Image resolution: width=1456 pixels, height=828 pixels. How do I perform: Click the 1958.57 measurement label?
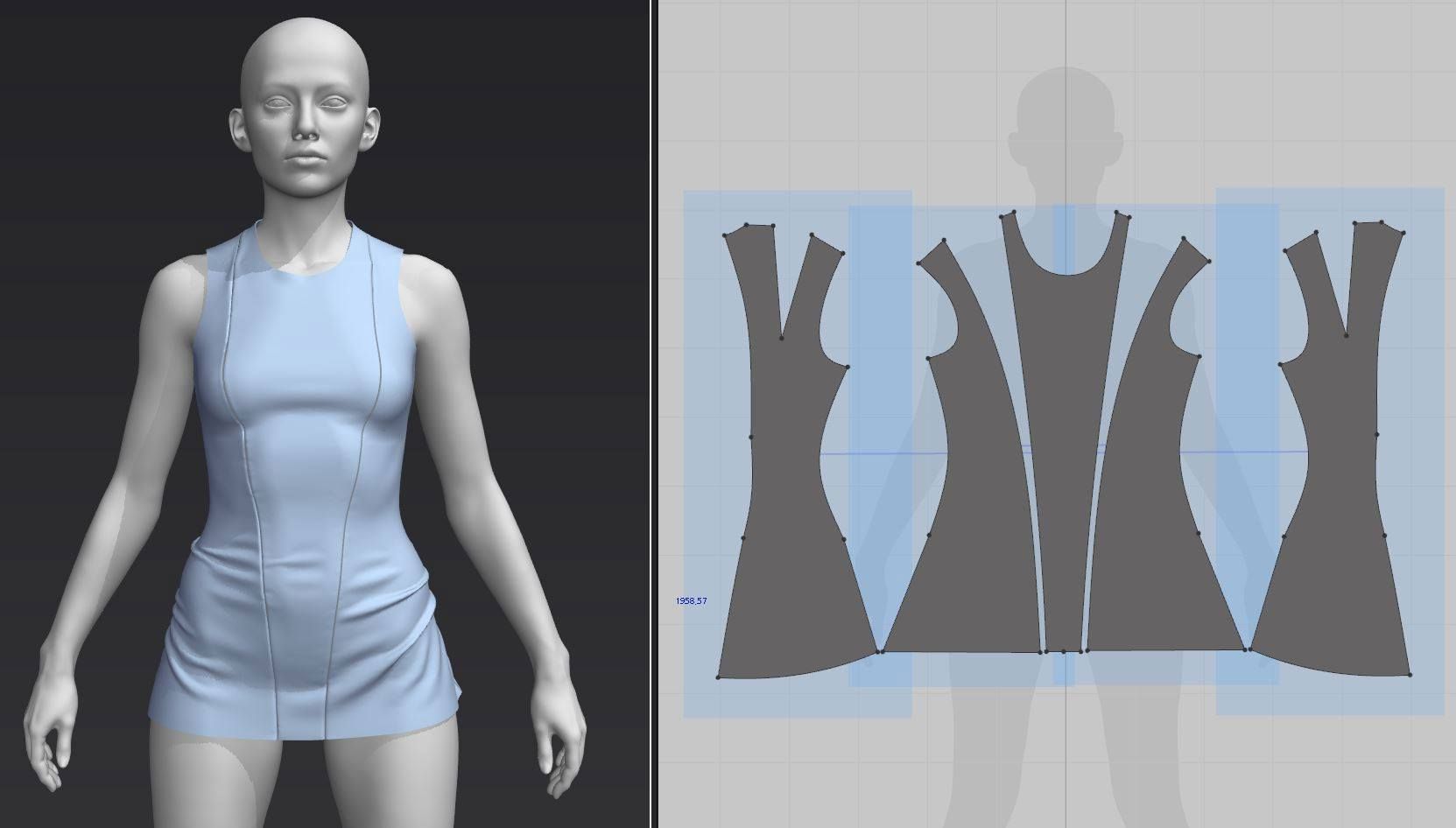point(691,601)
